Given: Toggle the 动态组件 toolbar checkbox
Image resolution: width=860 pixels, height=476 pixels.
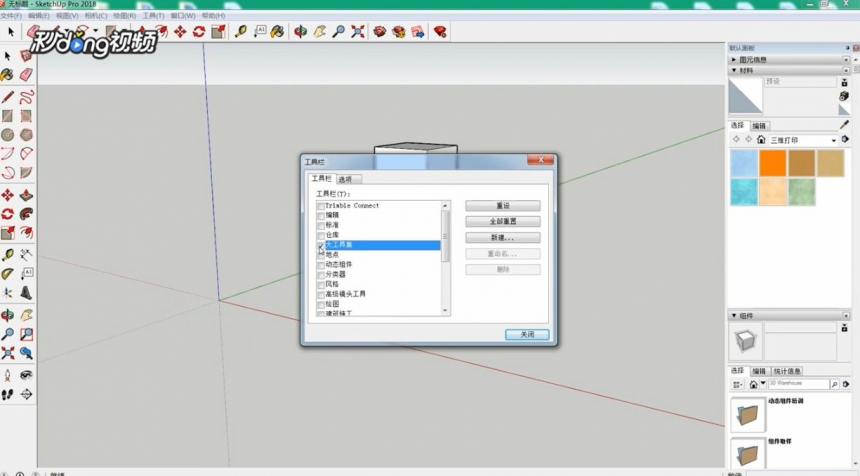Looking at the screenshot, I should (321, 265).
